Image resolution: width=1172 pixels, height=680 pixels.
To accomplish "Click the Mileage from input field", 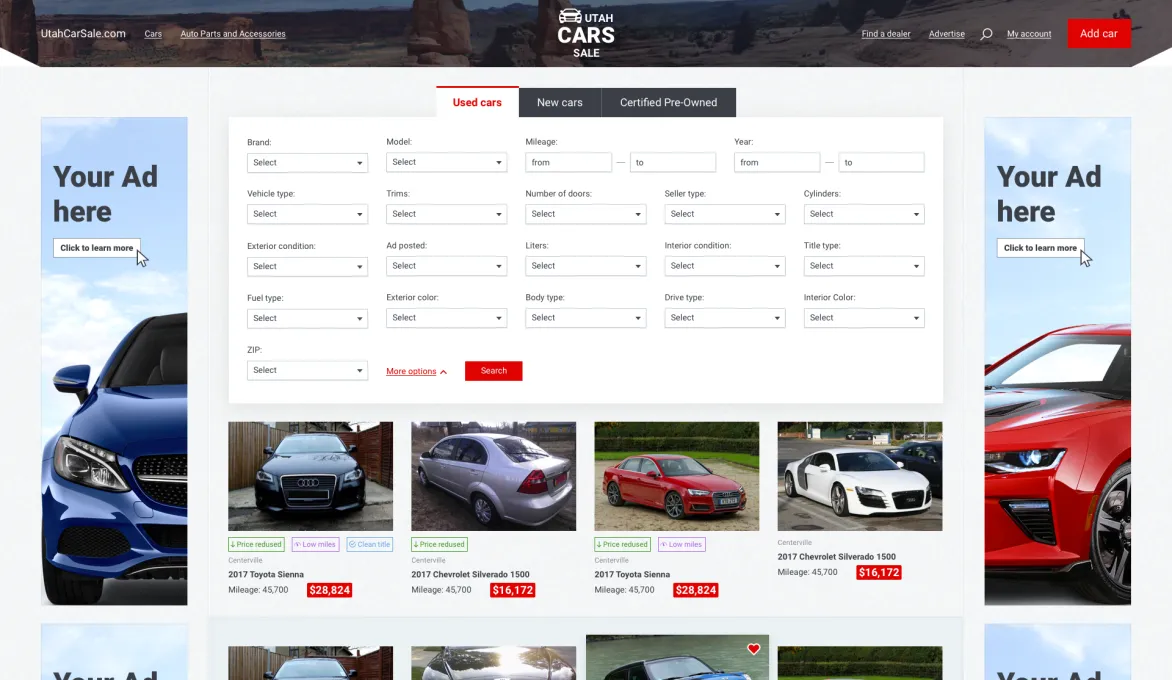I will coord(568,162).
